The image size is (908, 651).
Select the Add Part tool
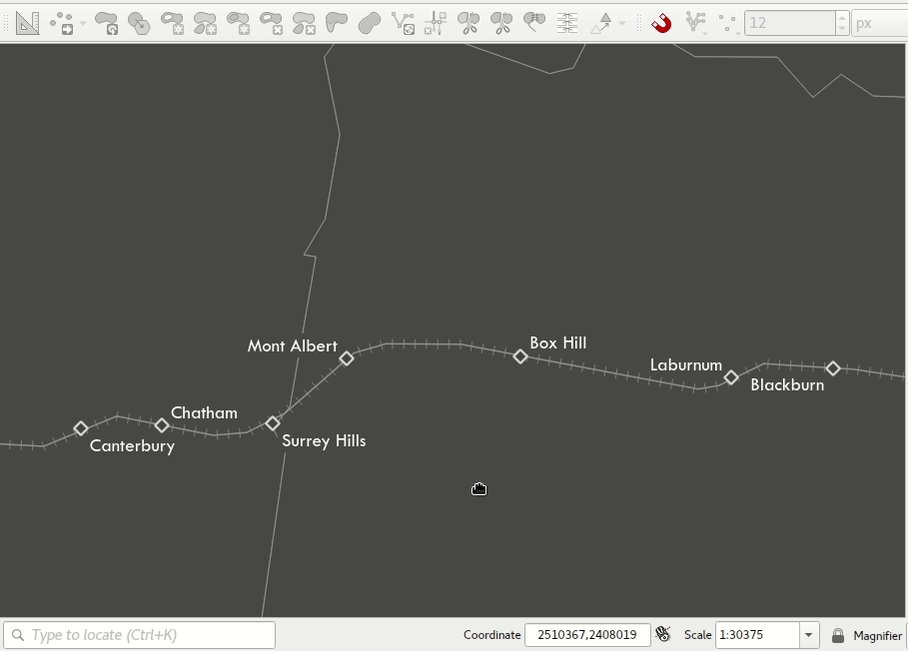click(x=205, y=23)
